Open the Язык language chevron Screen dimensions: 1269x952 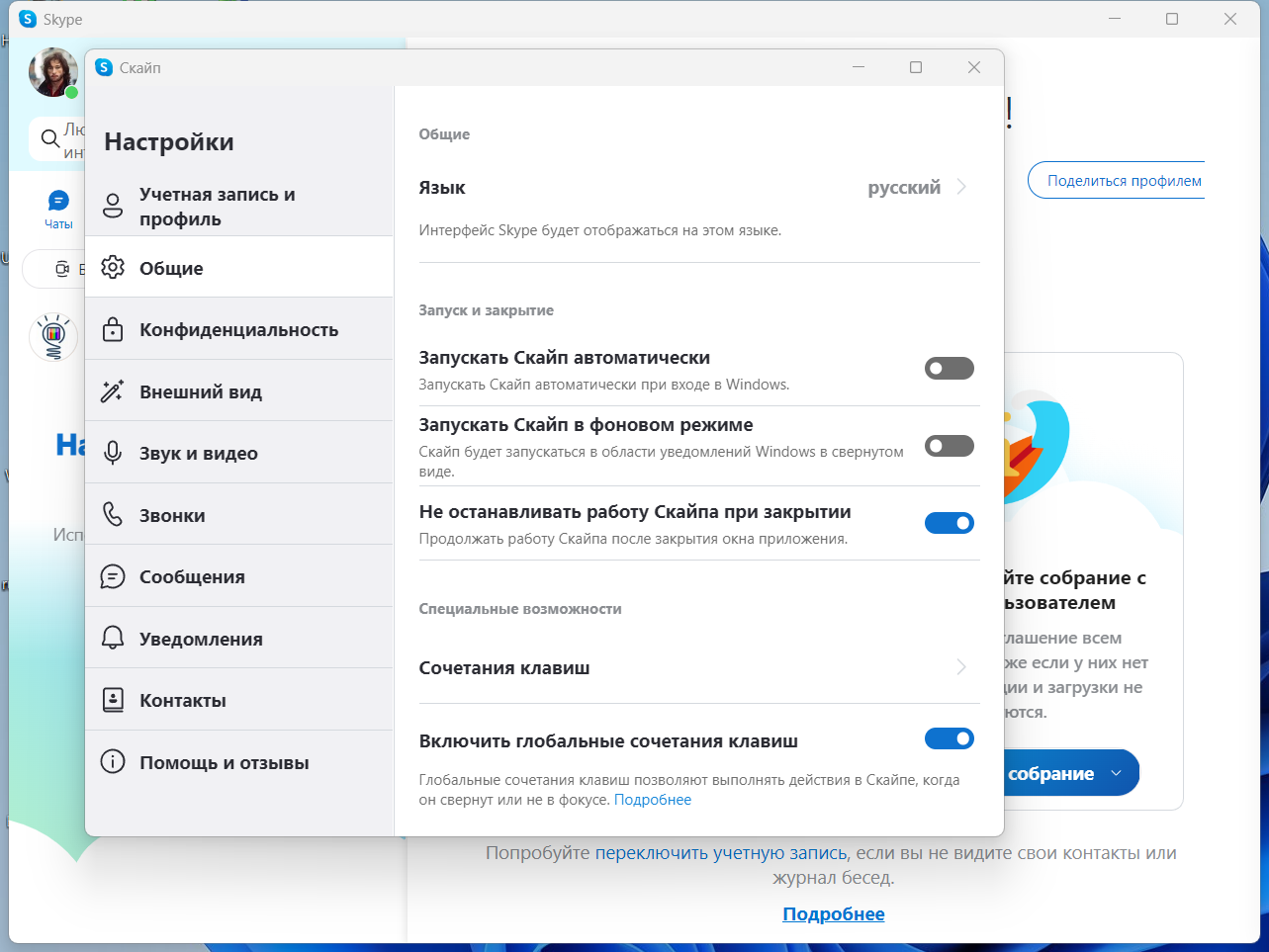(x=961, y=187)
